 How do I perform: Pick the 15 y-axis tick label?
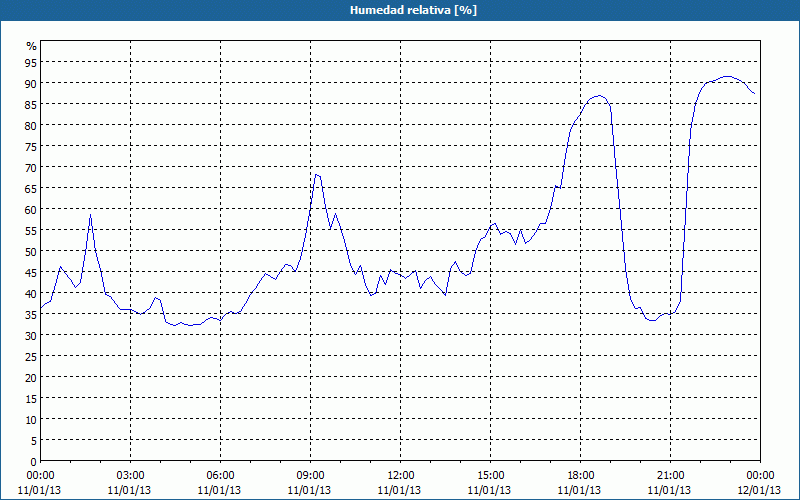click(31, 398)
